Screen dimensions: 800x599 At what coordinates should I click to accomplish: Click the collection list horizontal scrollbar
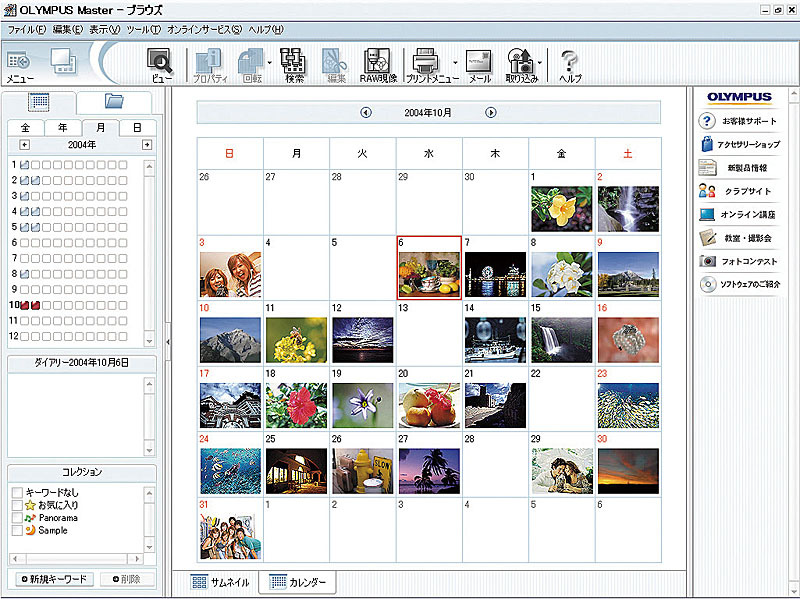click(x=76, y=559)
